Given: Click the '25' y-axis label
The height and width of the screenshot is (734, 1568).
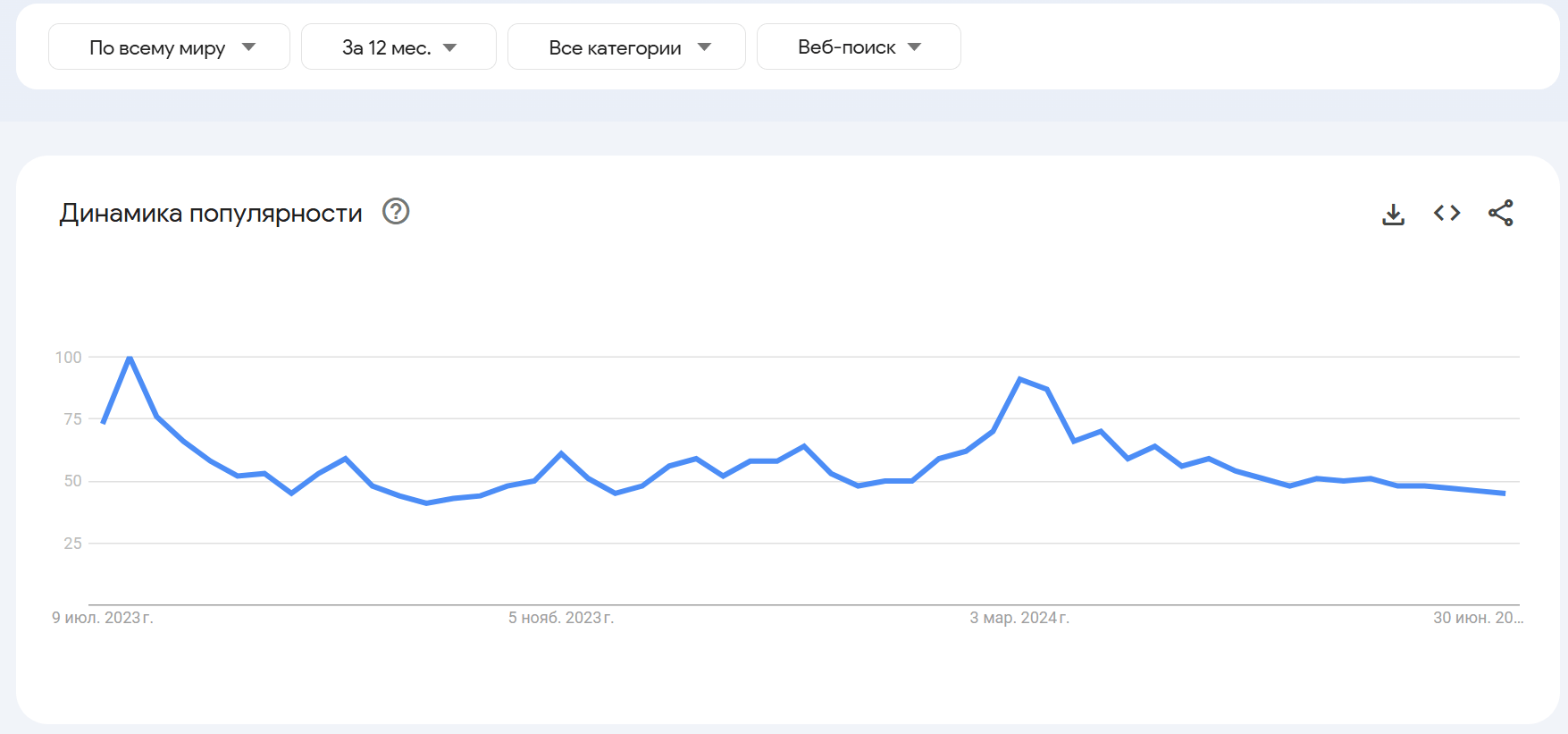Looking at the screenshot, I should 72,544.
